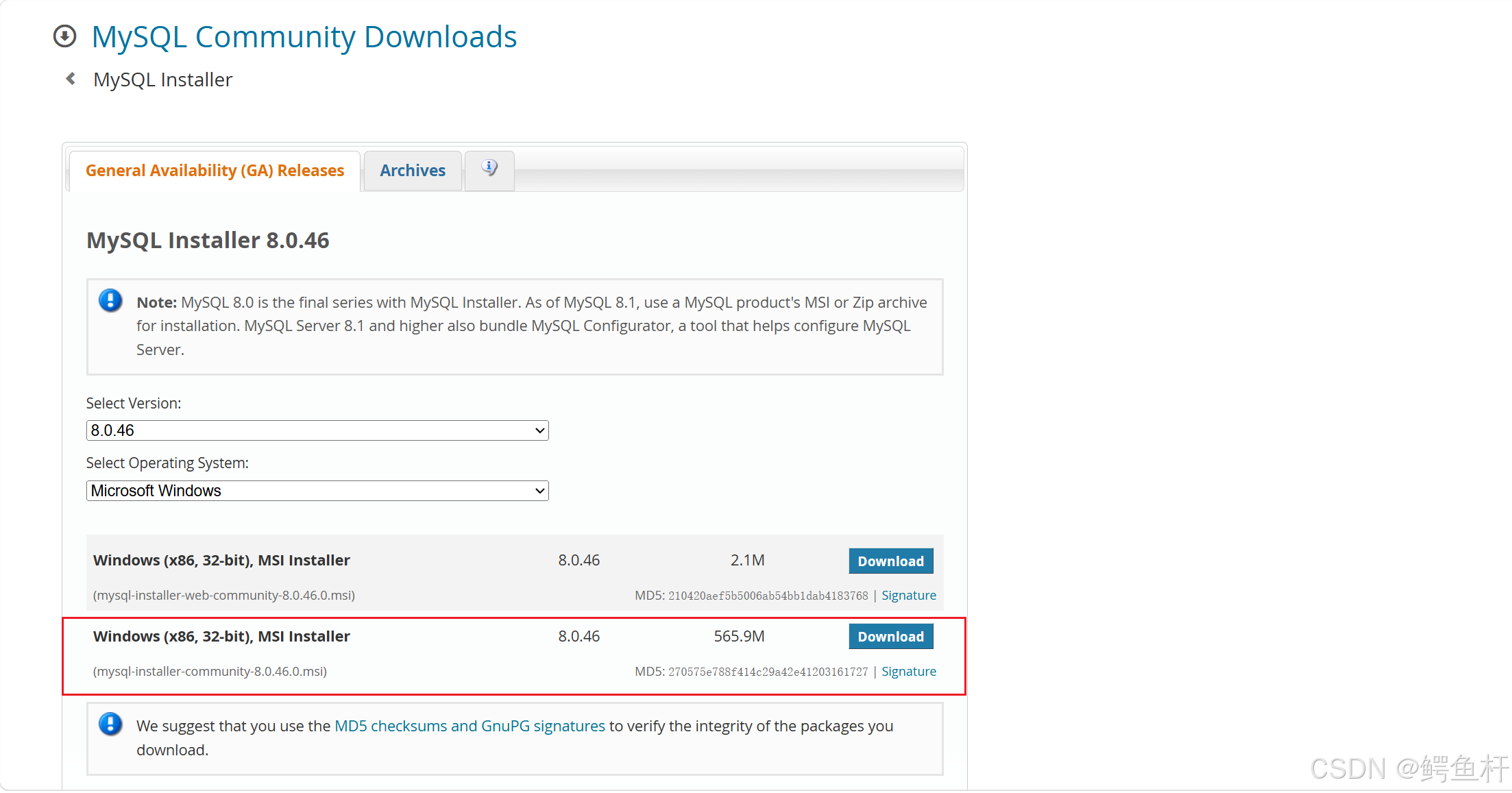Image resolution: width=1512 pixels, height=793 pixels.
Task: Click MD5 hash 270575e788f414c29a42e41203161727
Action: (768, 672)
